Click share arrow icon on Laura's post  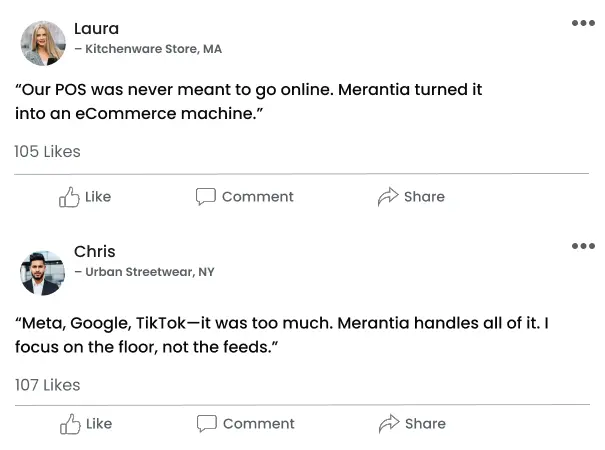(x=388, y=197)
